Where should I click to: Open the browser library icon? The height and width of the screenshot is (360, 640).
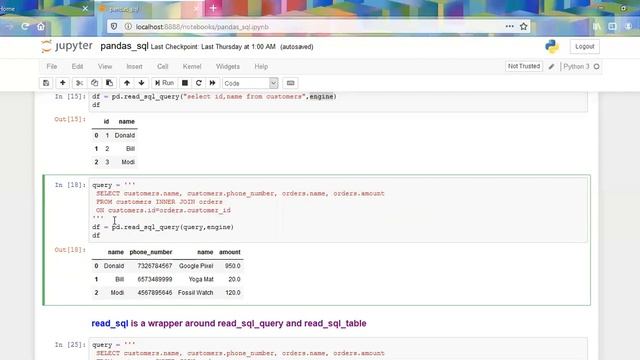click(597, 27)
